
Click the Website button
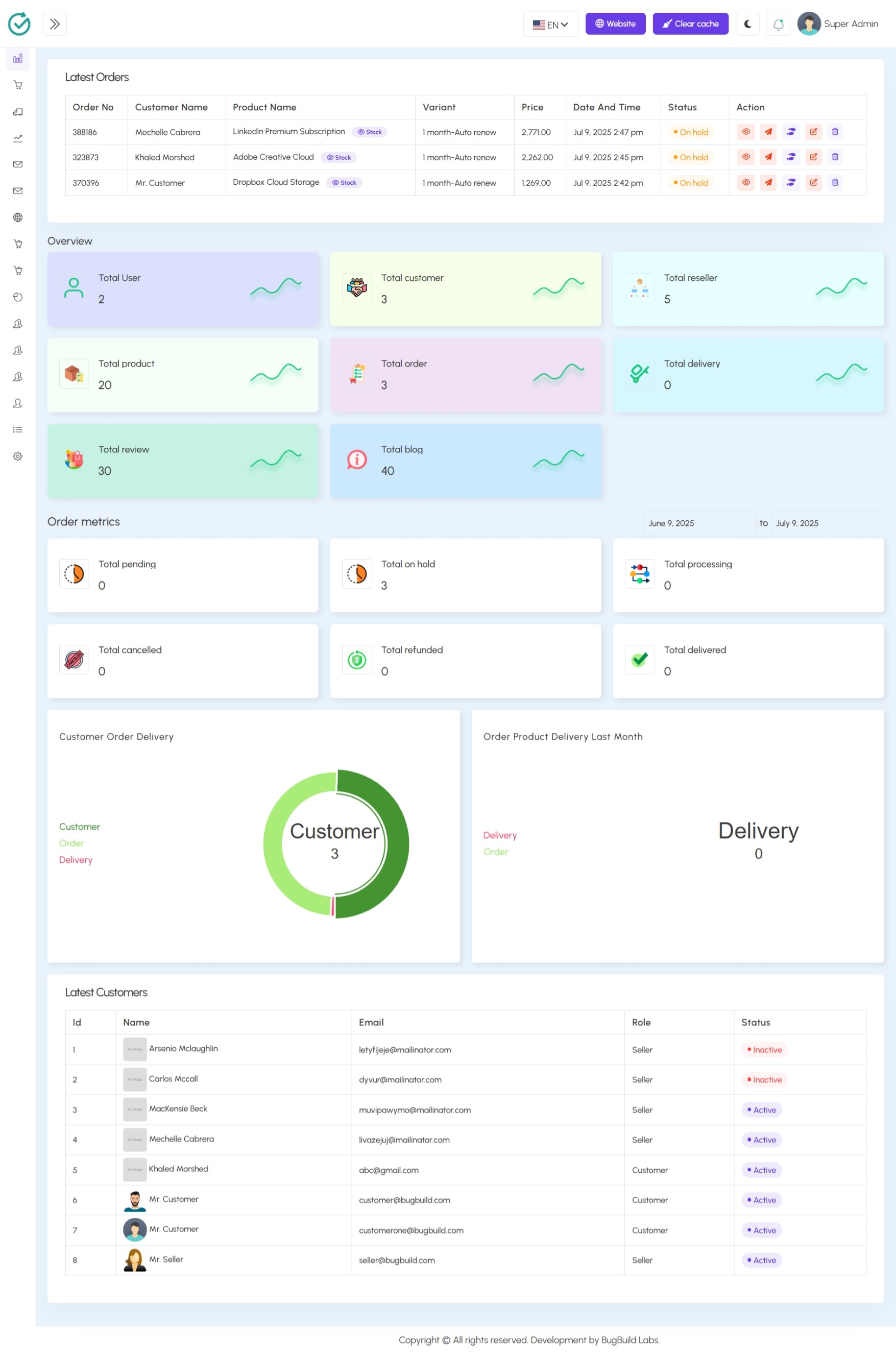[x=615, y=24]
